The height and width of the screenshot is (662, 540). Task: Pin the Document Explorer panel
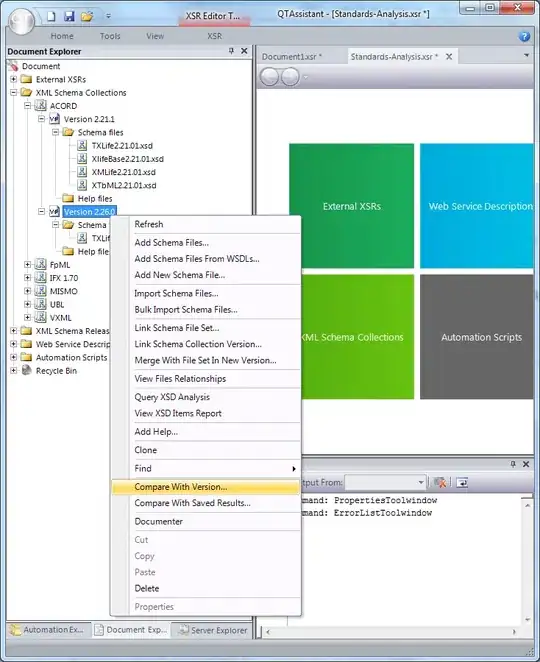coord(231,51)
